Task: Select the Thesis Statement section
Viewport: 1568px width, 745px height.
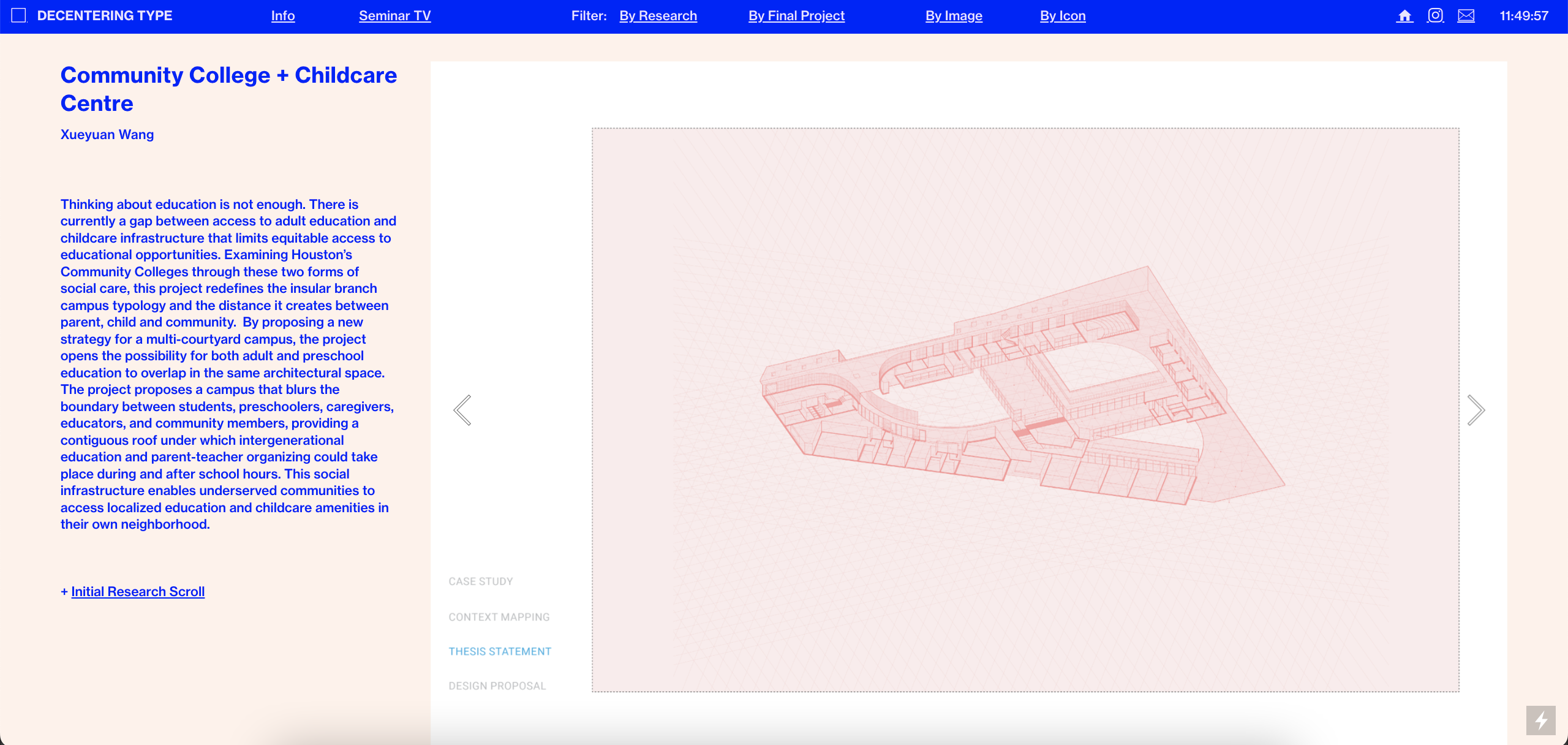Action: tap(500, 651)
